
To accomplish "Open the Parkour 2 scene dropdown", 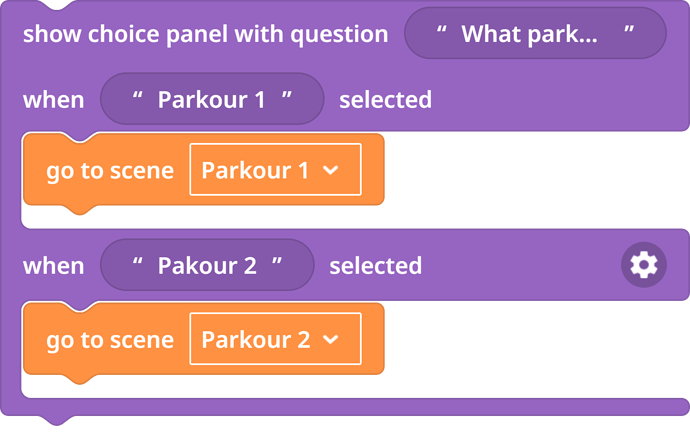I will [275, 339].
